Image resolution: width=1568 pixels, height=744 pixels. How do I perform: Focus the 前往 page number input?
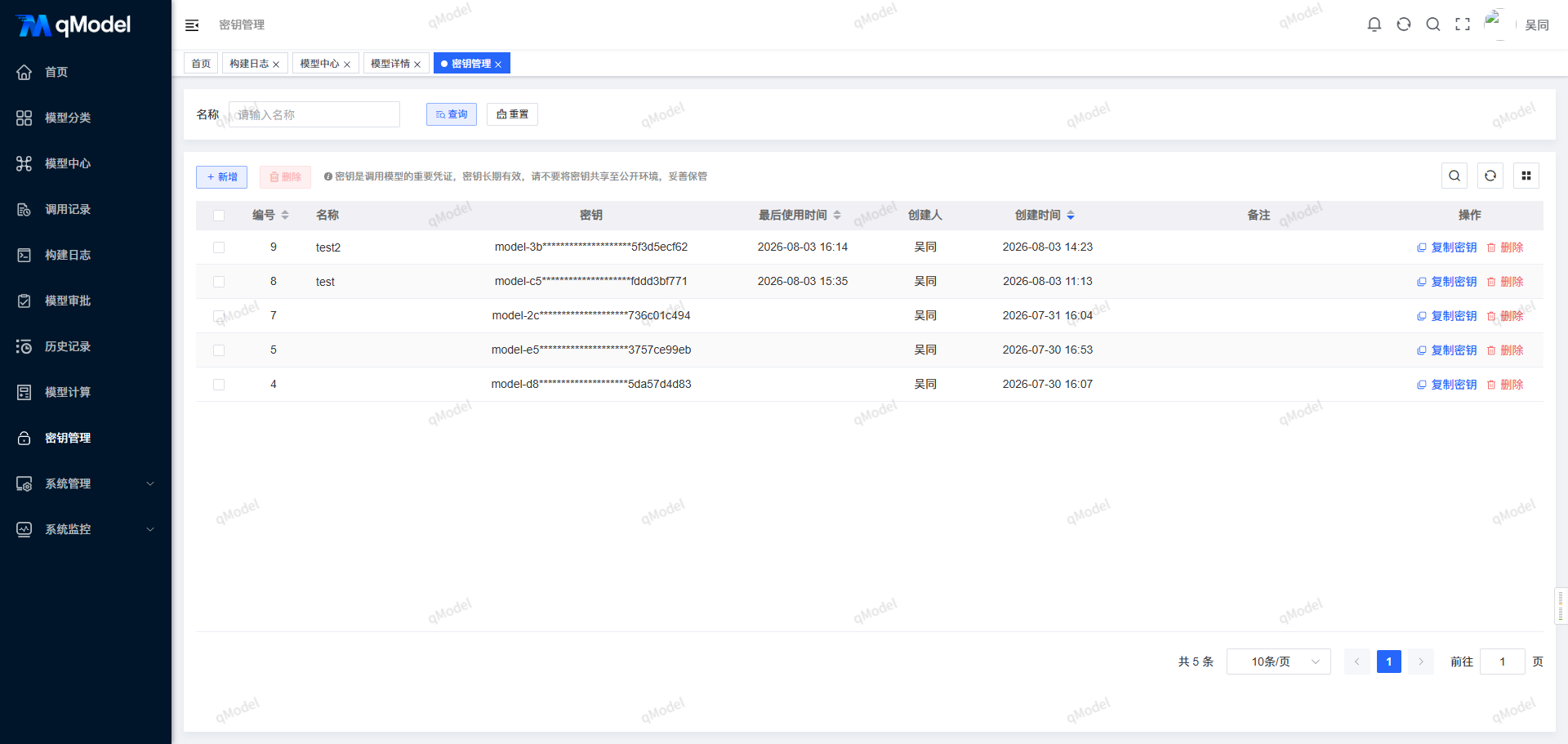coord(1502,662)
